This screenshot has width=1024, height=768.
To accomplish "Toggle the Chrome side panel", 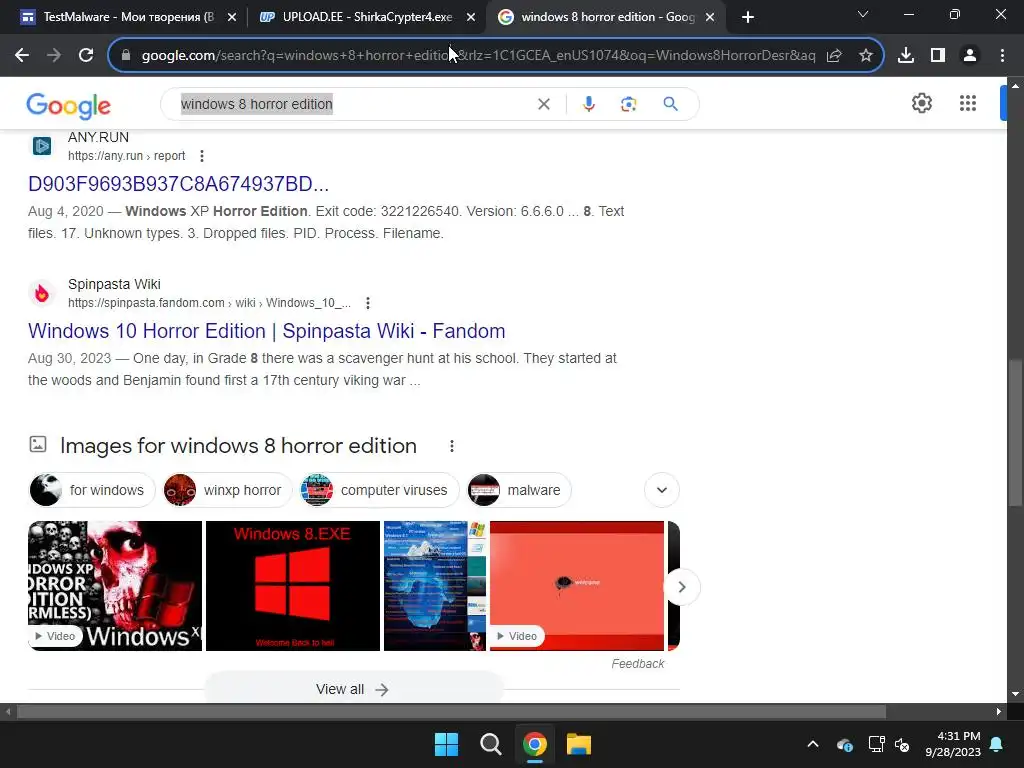I will coord(938,56).
